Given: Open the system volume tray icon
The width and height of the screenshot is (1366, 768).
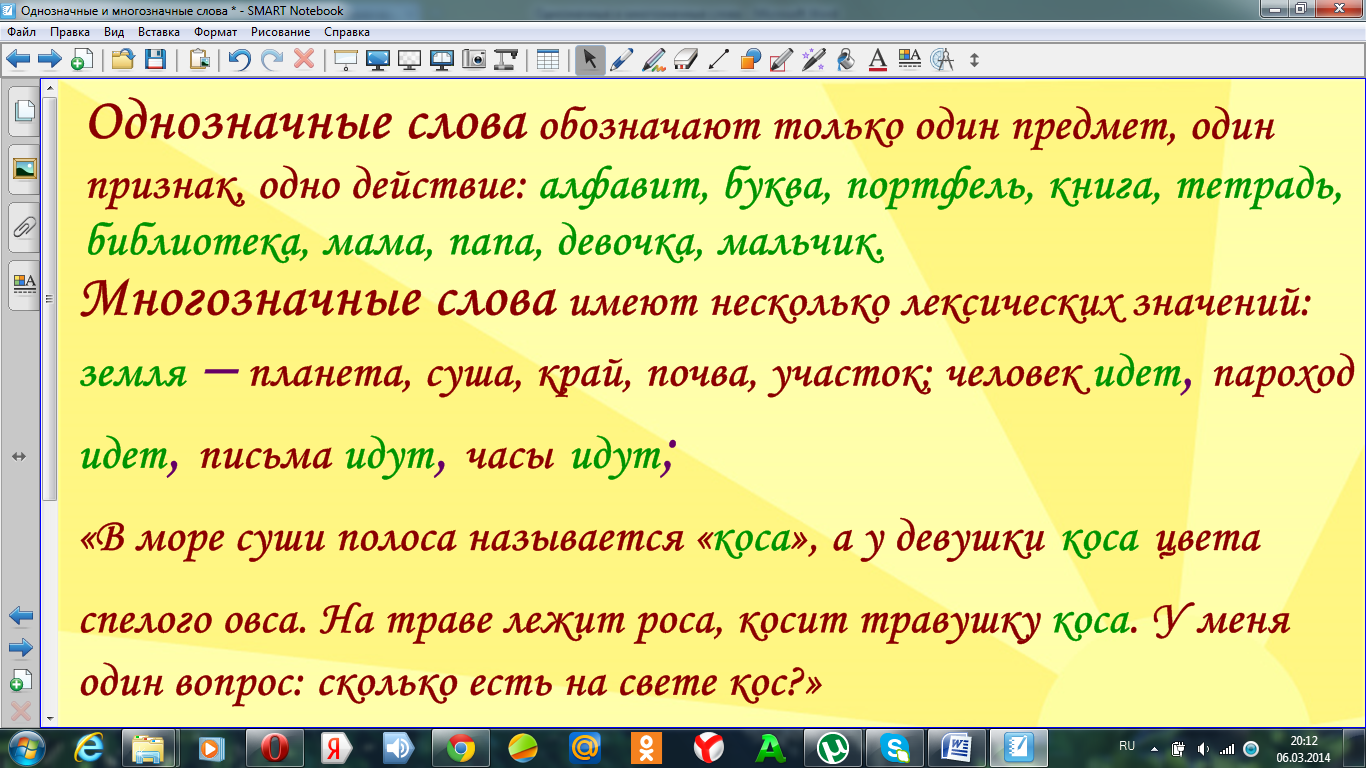Looking at the screenshot, I should point(1203,748).
